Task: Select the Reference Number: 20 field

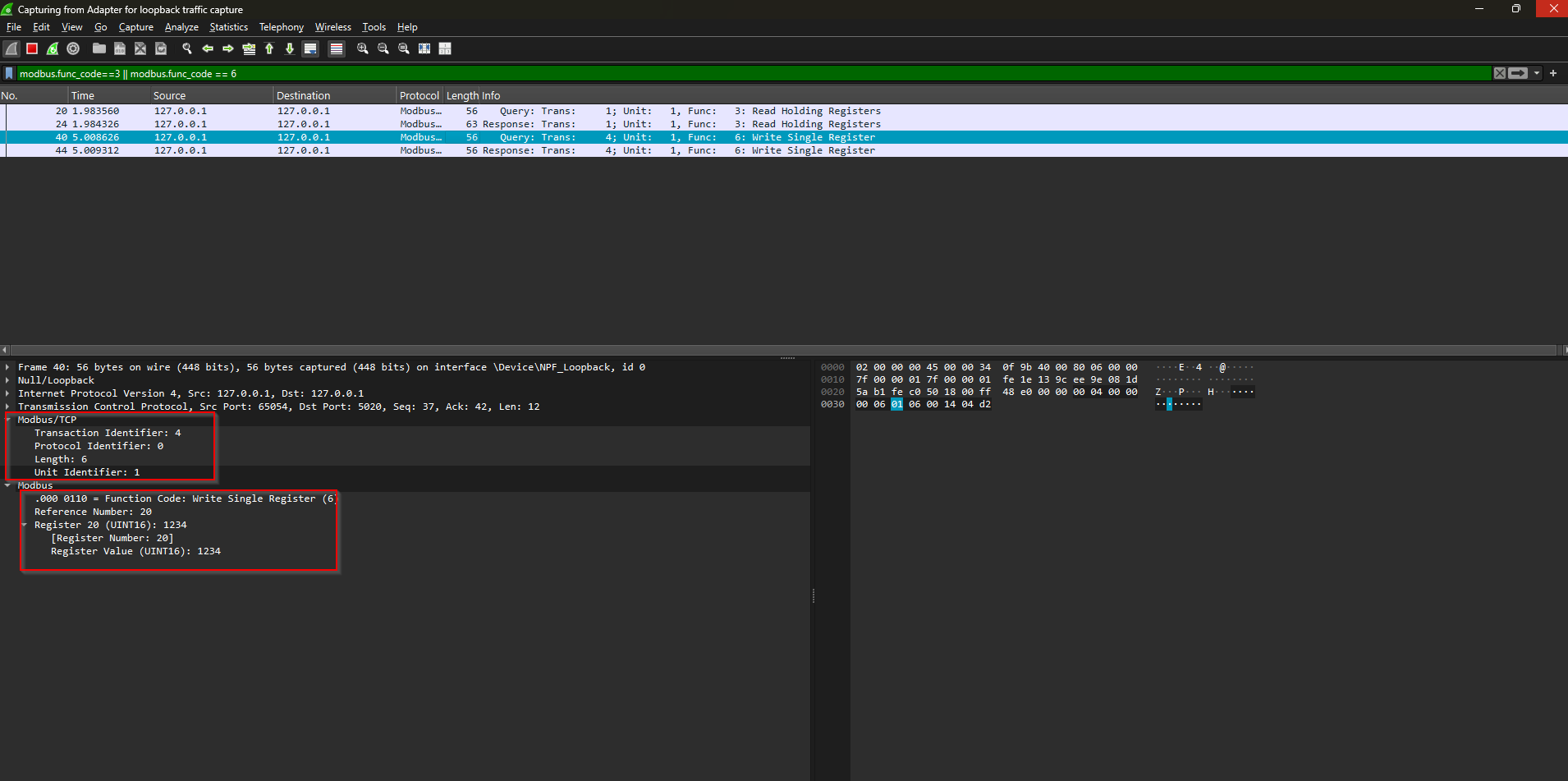Action: [x=93, y=512]
